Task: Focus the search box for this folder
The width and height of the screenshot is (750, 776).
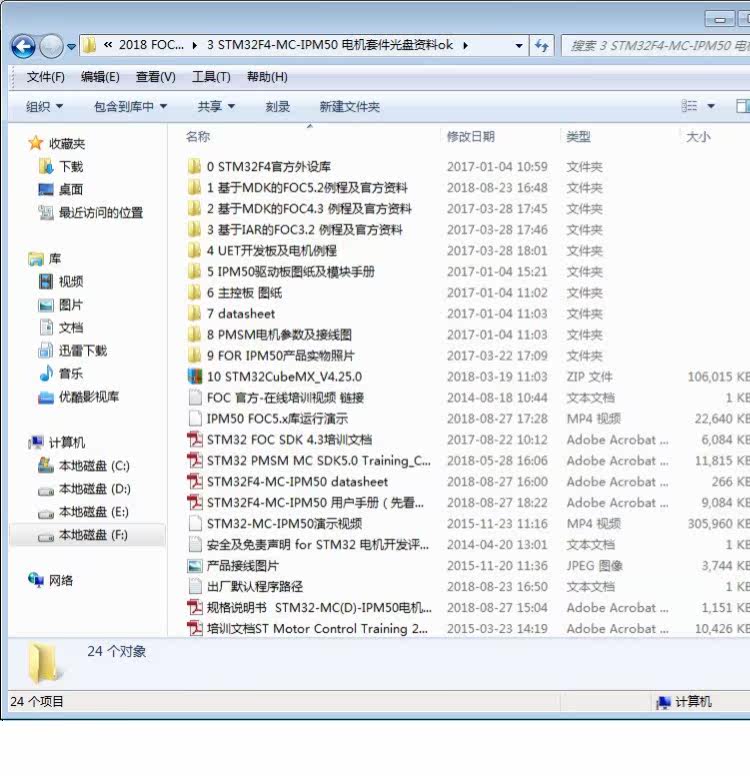Action: tap(656, 46)
